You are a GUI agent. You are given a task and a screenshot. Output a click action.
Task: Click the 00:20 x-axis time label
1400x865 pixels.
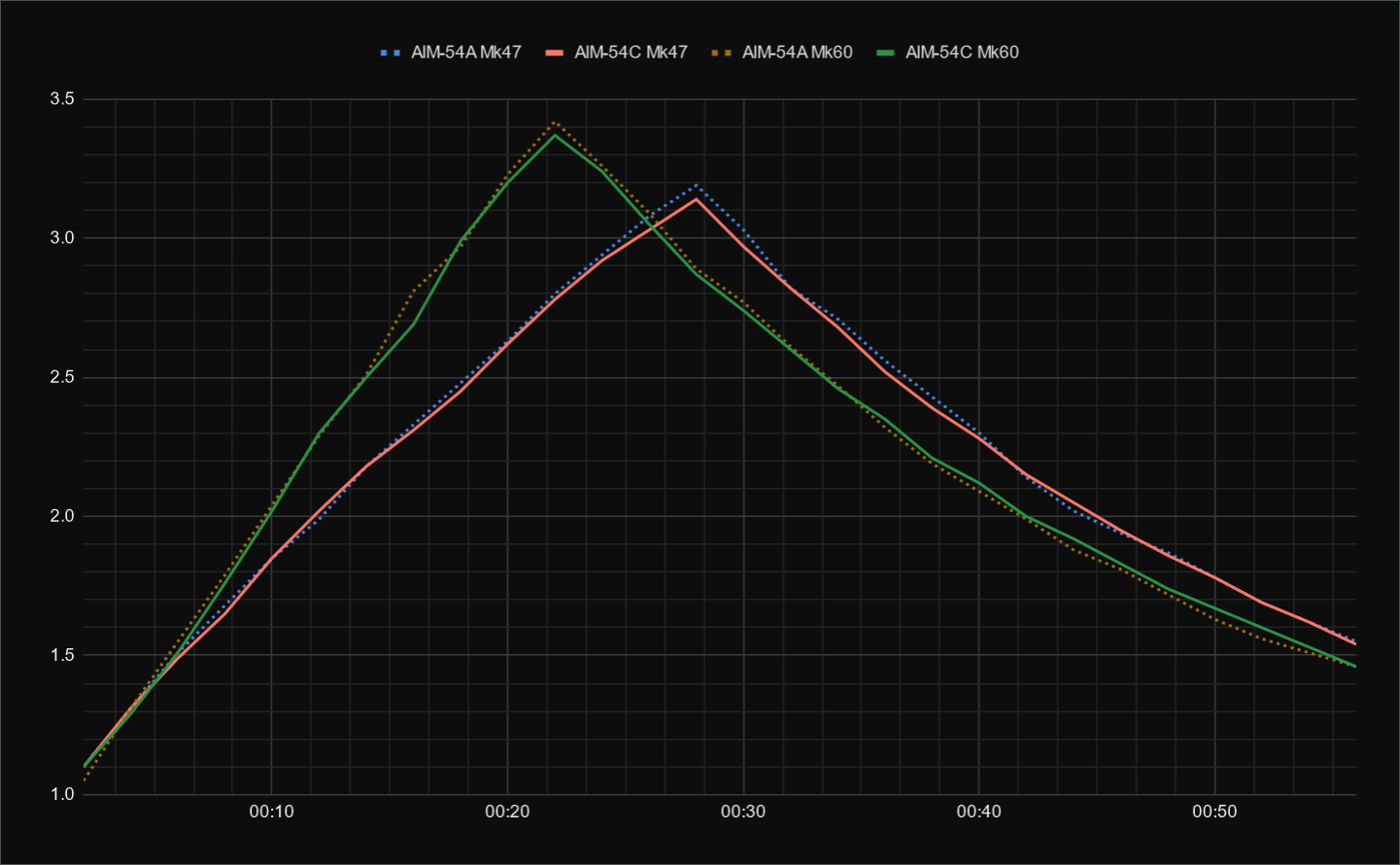[507, 812]
